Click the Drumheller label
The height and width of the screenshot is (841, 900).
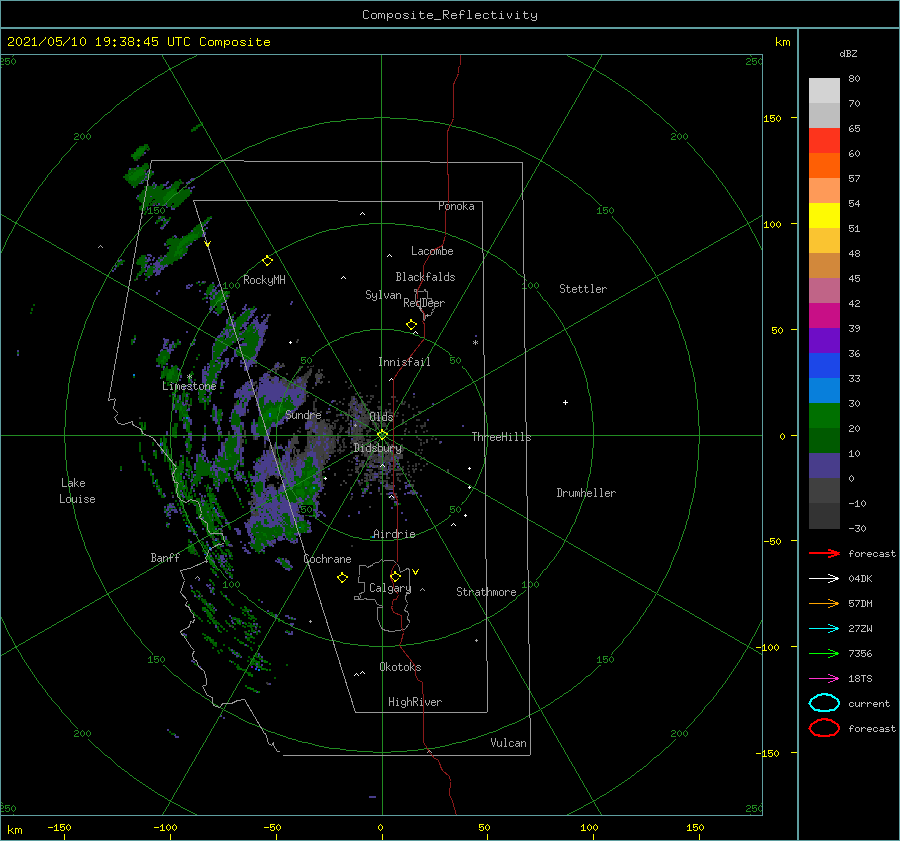pyautogui.click(x=586, y=493)
